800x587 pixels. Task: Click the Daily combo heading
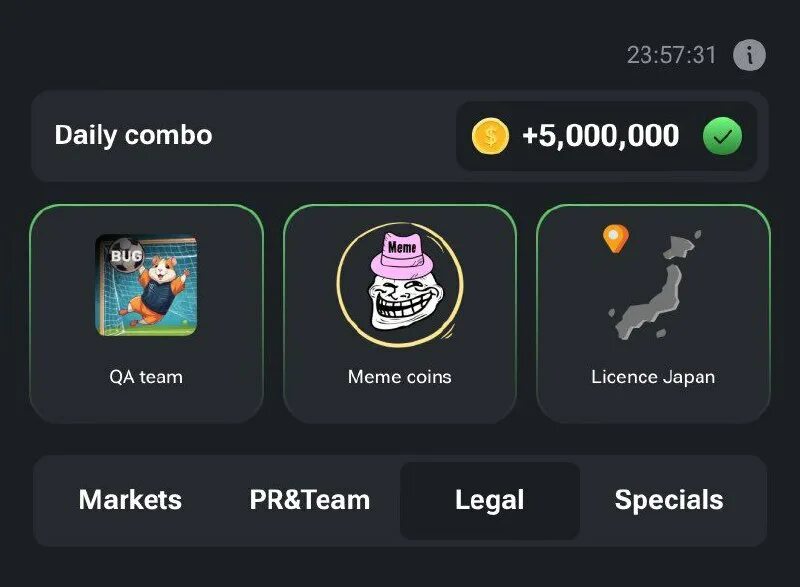point(133,136)
